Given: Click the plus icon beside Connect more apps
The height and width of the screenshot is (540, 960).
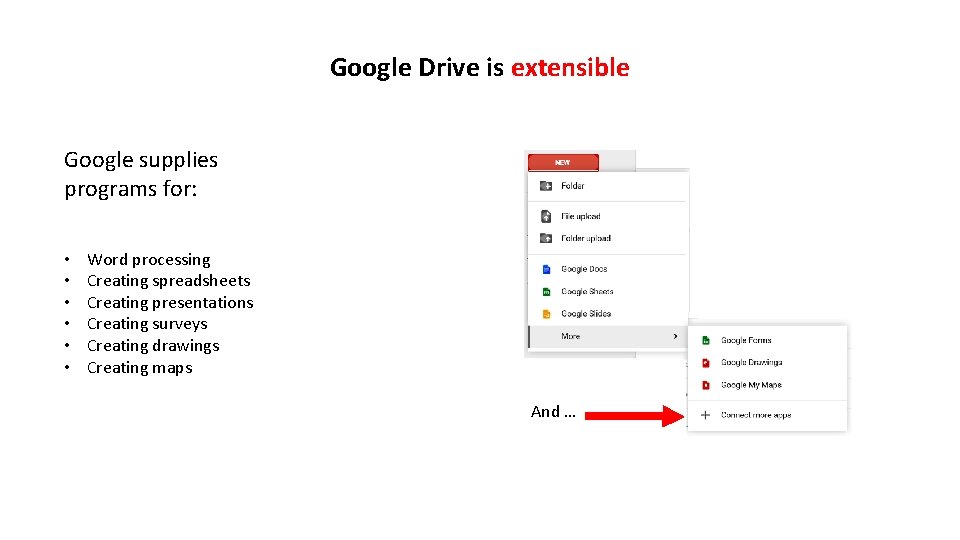Looking at the screenshot, I should (705, 415).
